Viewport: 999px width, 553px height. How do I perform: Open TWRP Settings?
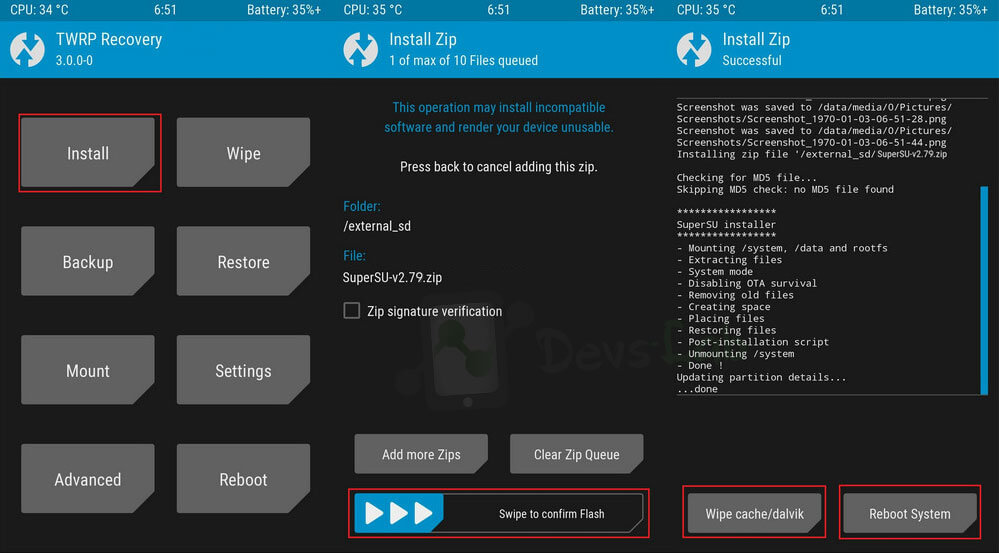click(243, 370)
